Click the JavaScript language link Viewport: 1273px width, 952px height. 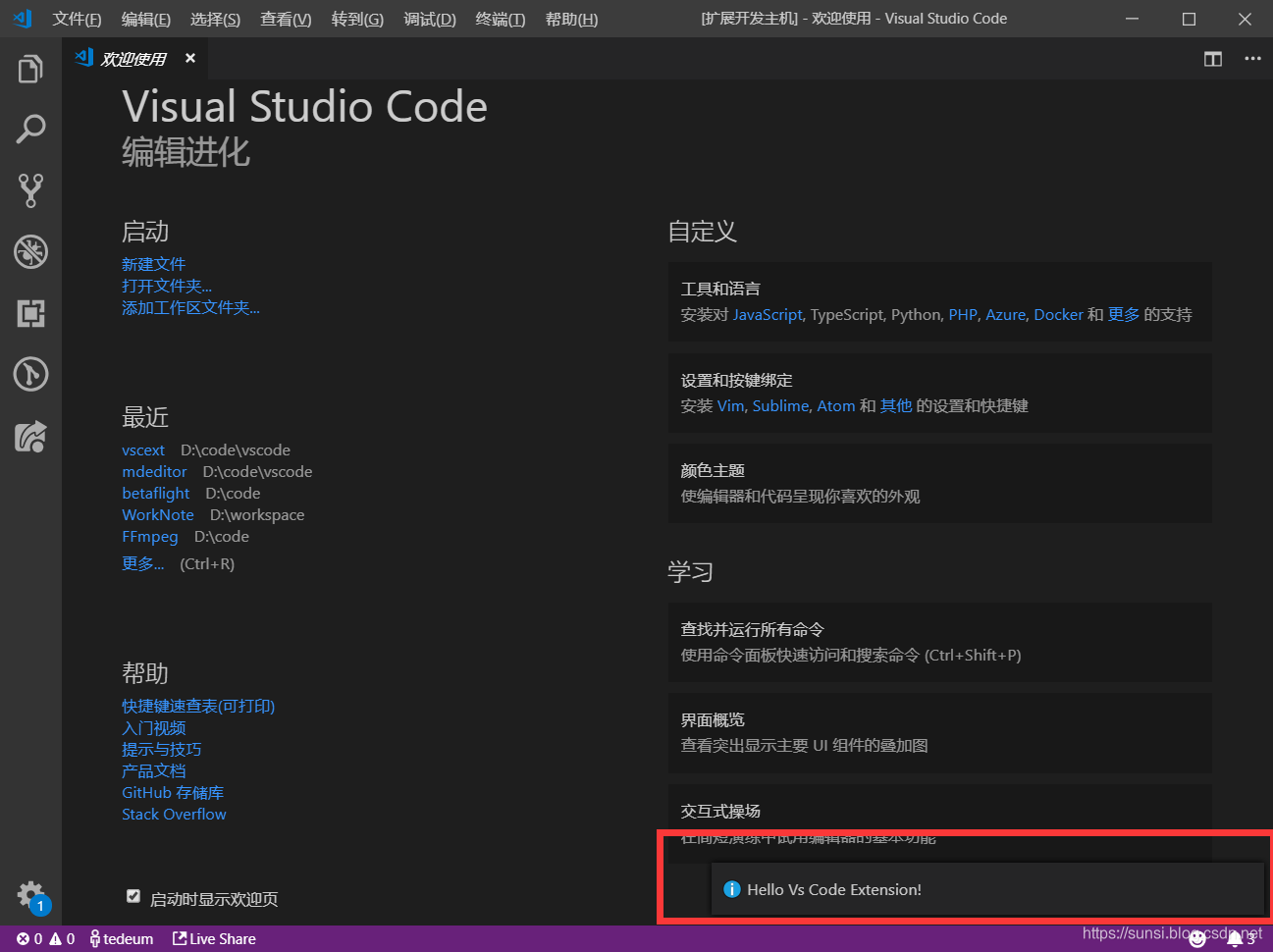click(768, 314)
